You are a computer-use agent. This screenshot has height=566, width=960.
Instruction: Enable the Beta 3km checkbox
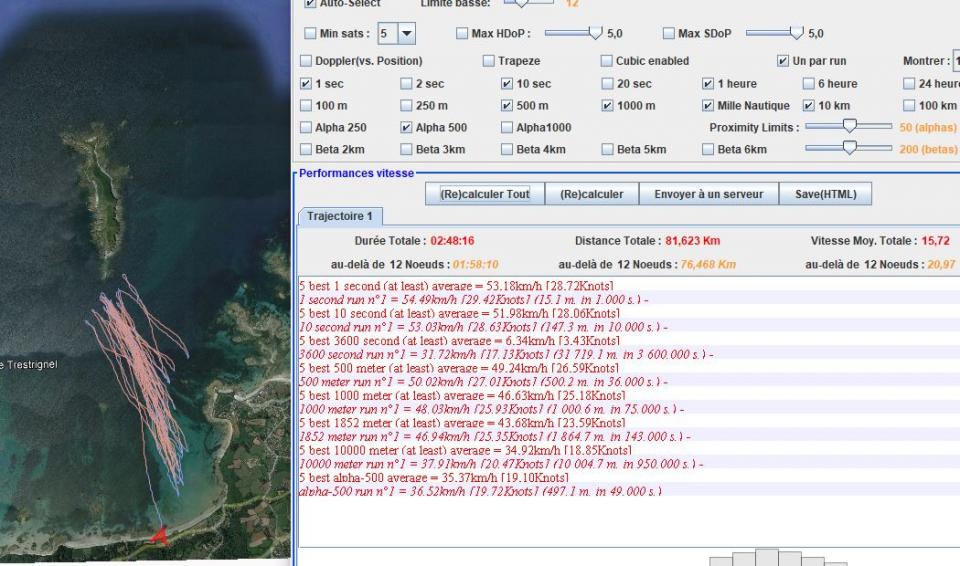(x=407, y=149)
